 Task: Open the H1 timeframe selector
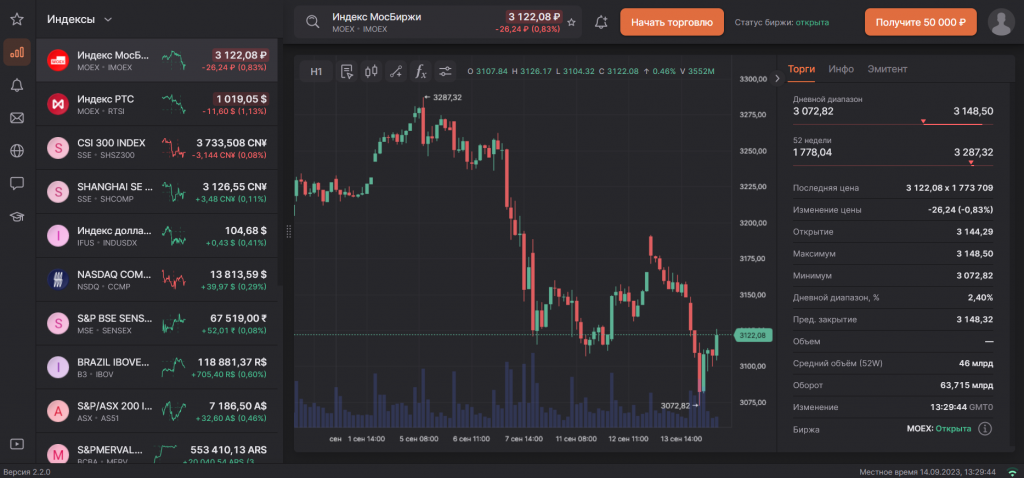pyautogui.click(x=316, y=71)
